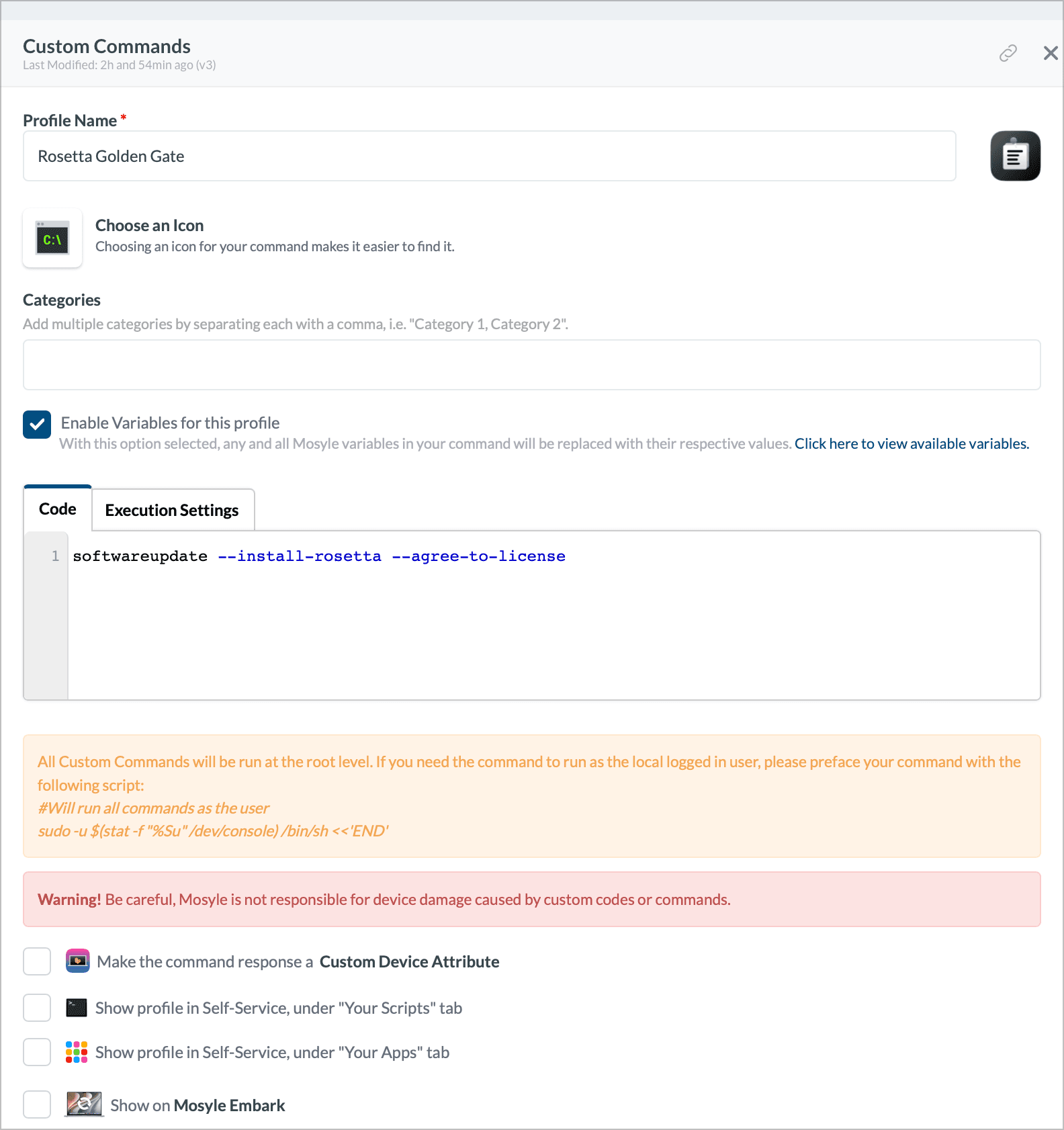Check Show profile under Your Scripts tab
1064x1130 pixels.
[x=37, y=1008]
